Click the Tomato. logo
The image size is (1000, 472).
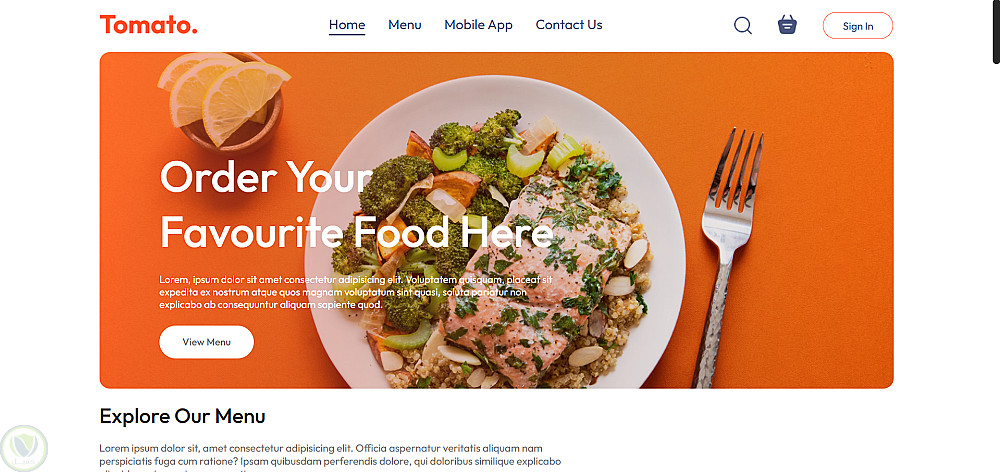pyautogui.click(x=149, y=25)
